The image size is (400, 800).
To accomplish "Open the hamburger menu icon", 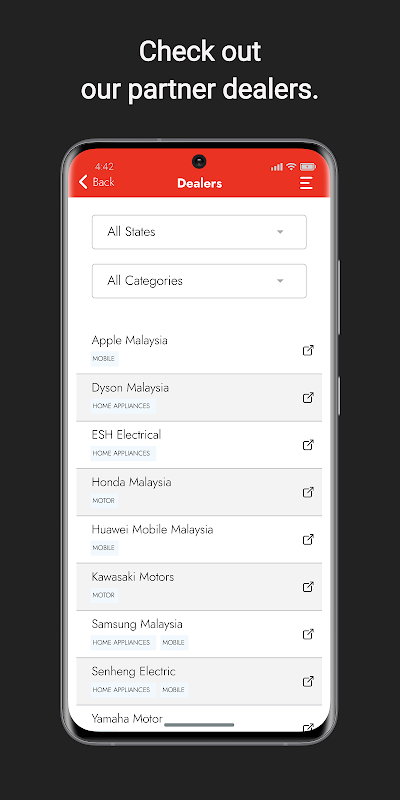I will click(x=306, y=183).
